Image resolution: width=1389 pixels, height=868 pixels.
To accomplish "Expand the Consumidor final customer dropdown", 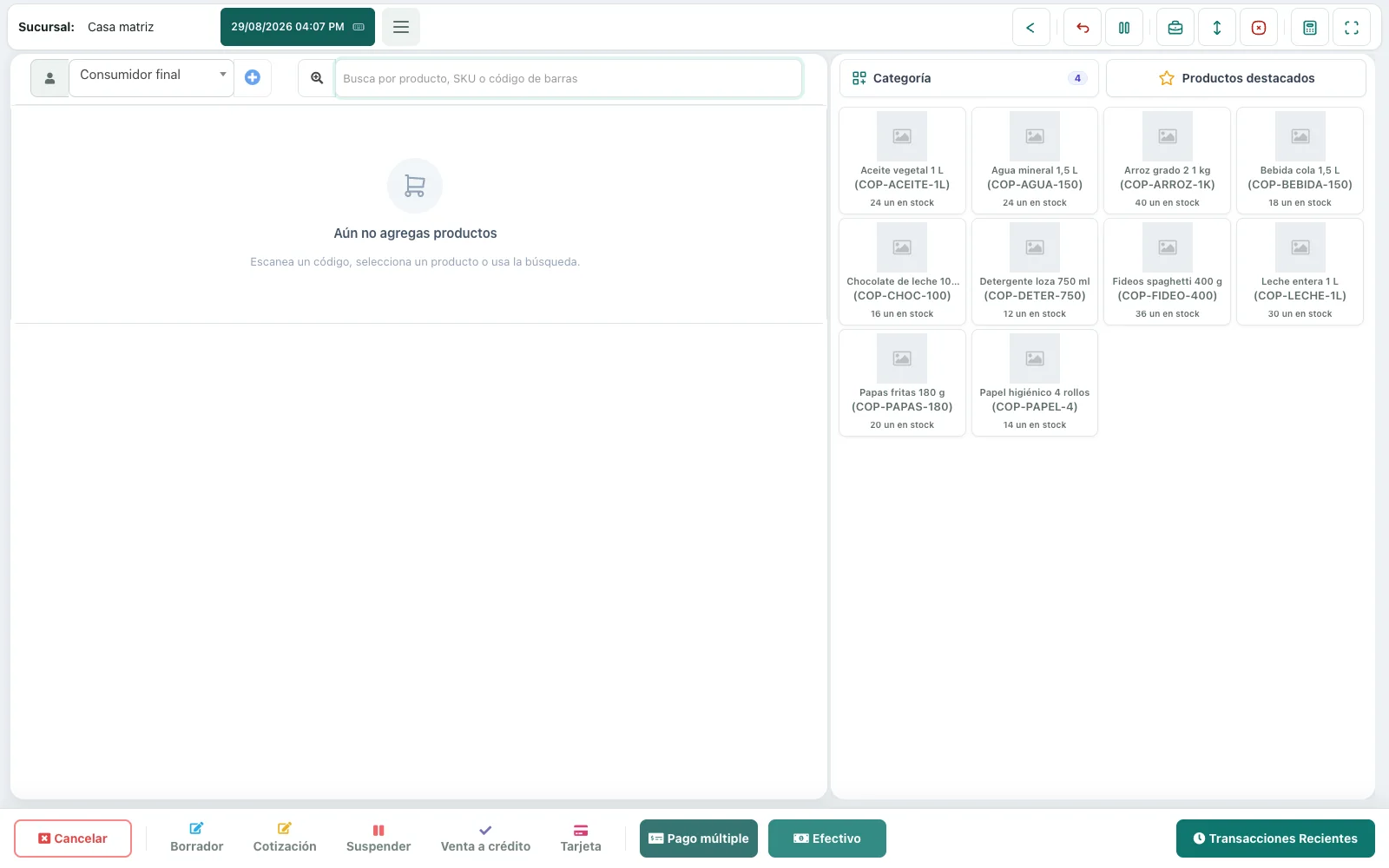I will [x=151, y=77].
